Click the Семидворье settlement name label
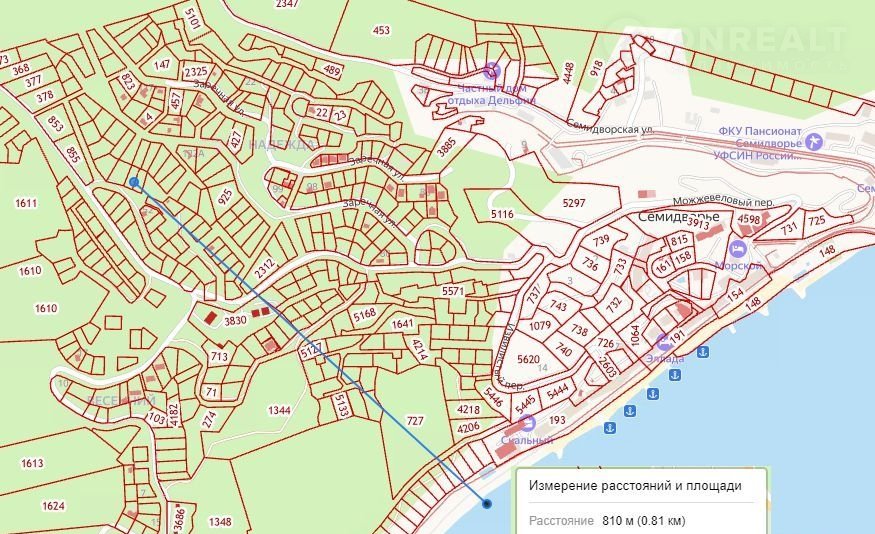This screenshot has height=534, width=875. (x=679, y=217)
